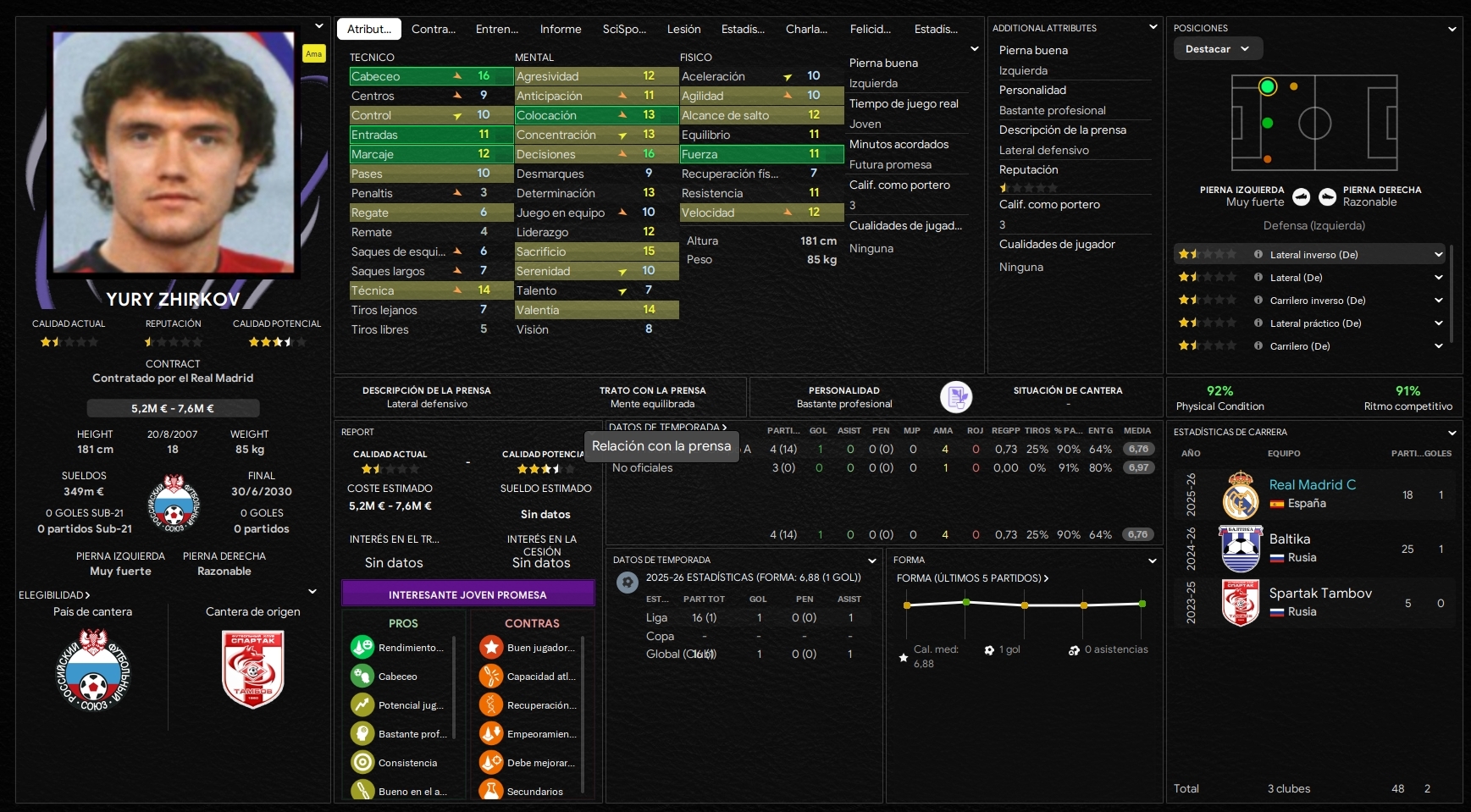
Task: Click the info icon for Carrilero (De)
Action: pos(1258,345)
